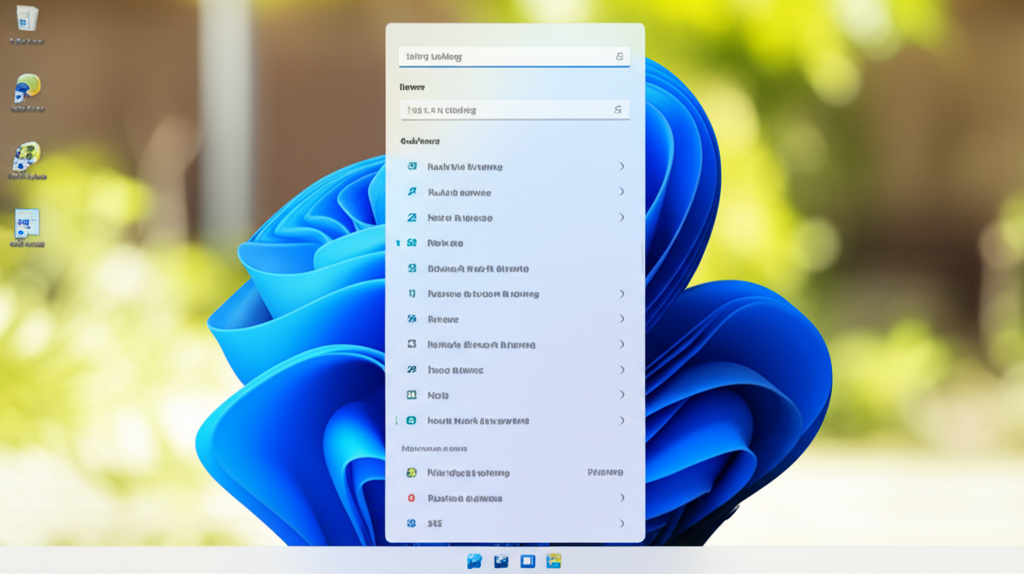Open the third desktop shortcut with blue-patterned icon
1024x574 pixels.
pos(27,158)
